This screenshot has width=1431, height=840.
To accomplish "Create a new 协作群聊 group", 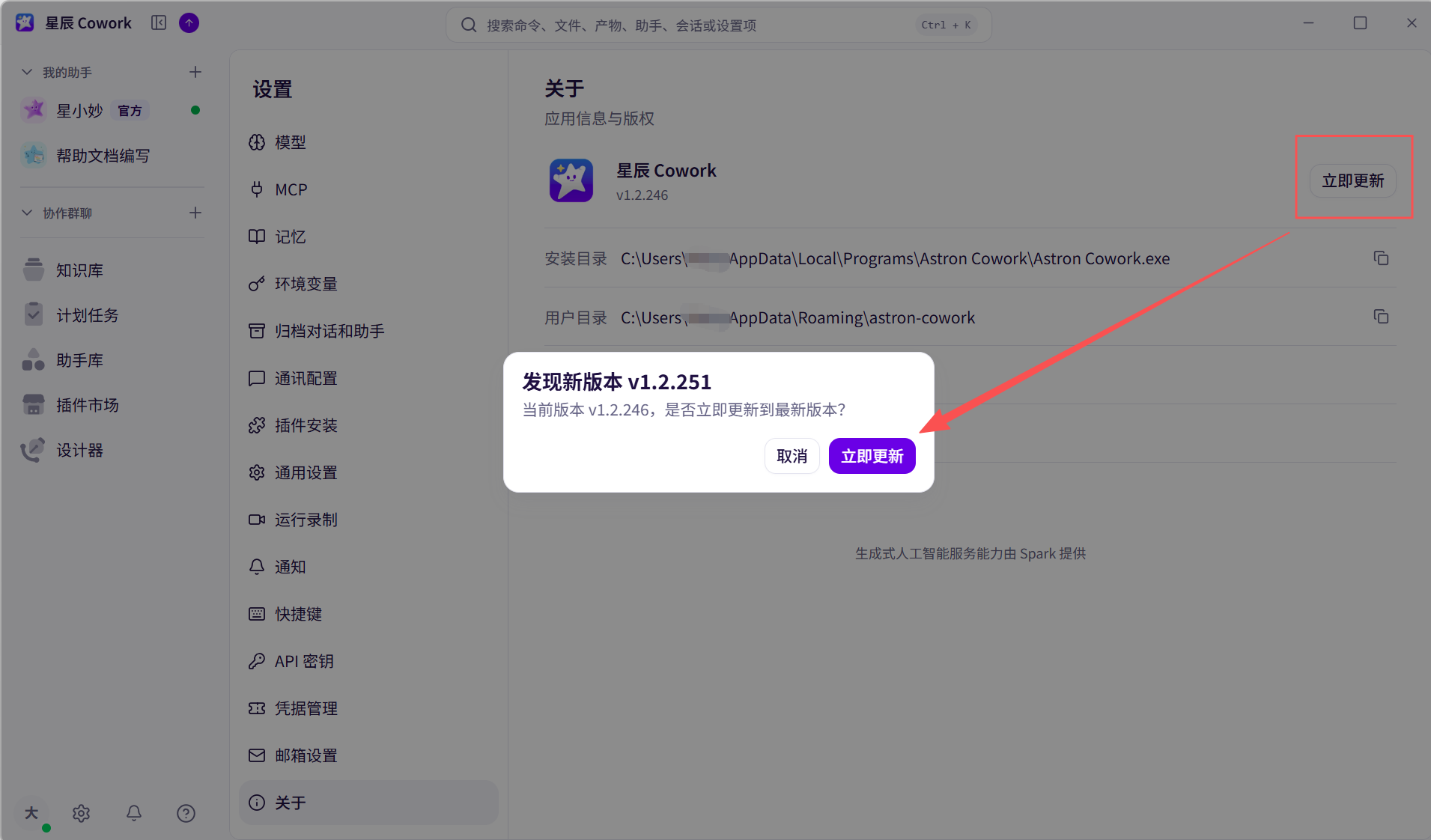I will pos(195,213).
